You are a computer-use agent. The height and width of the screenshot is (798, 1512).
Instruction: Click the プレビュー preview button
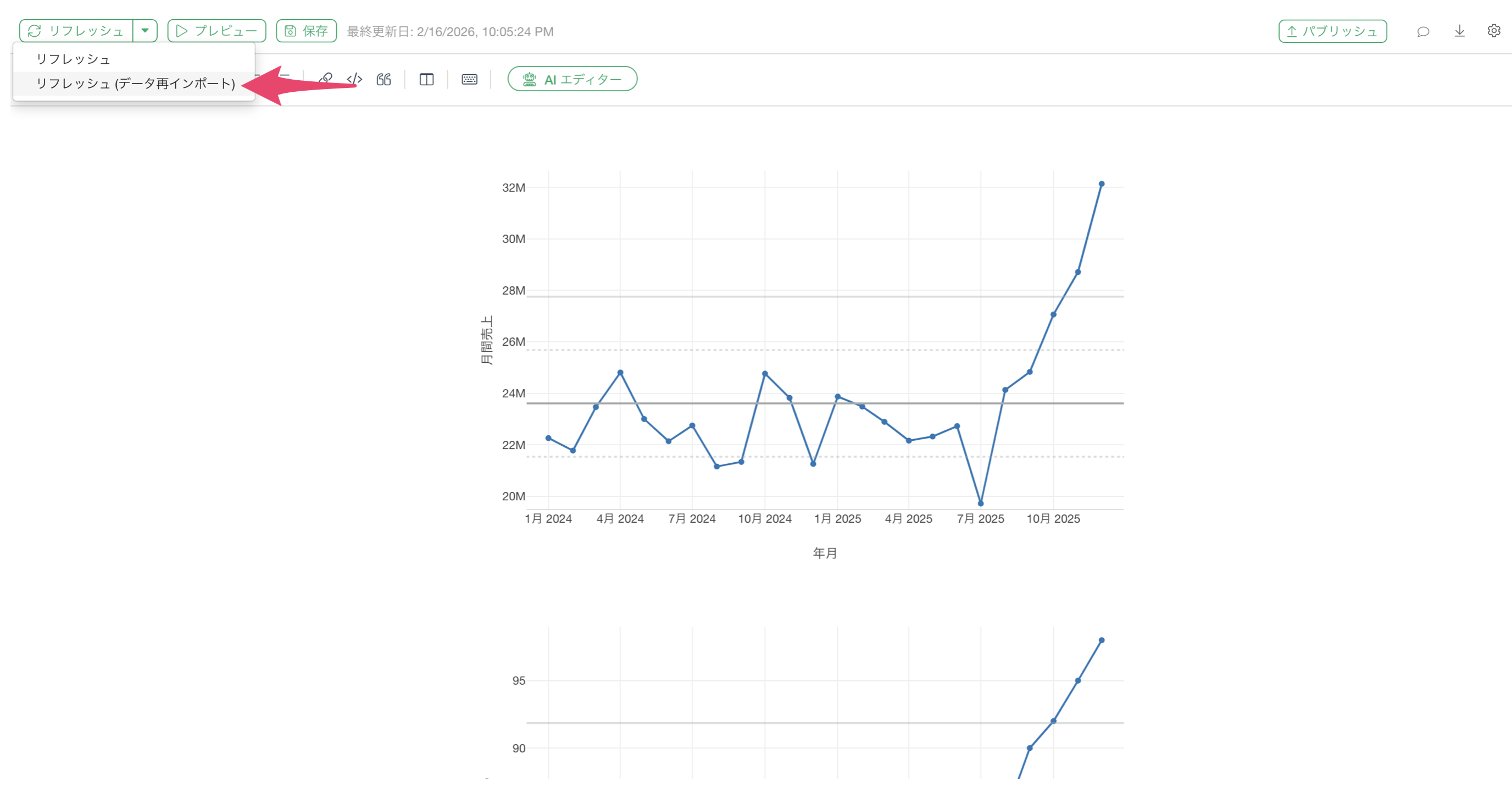pos(216,31)
